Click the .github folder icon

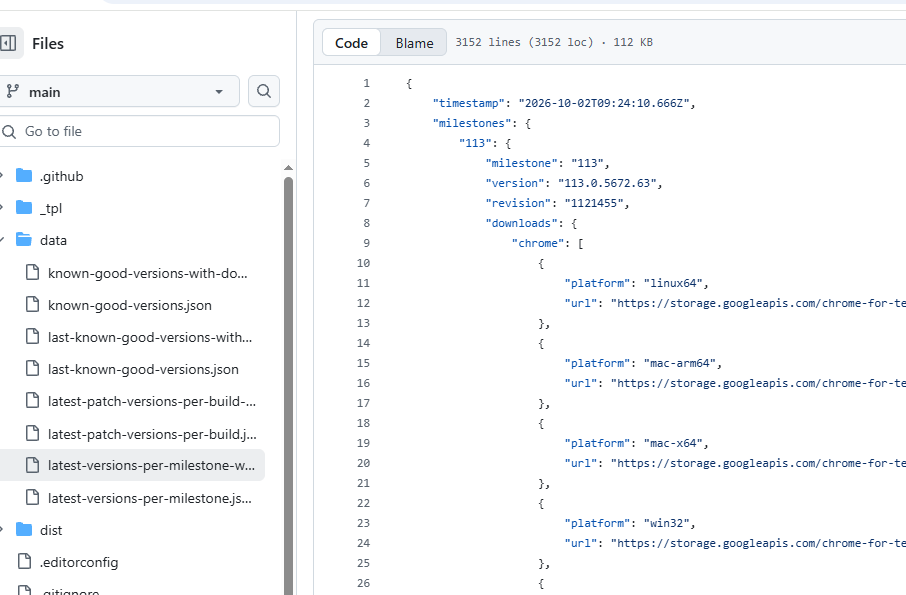pos(24,176)
